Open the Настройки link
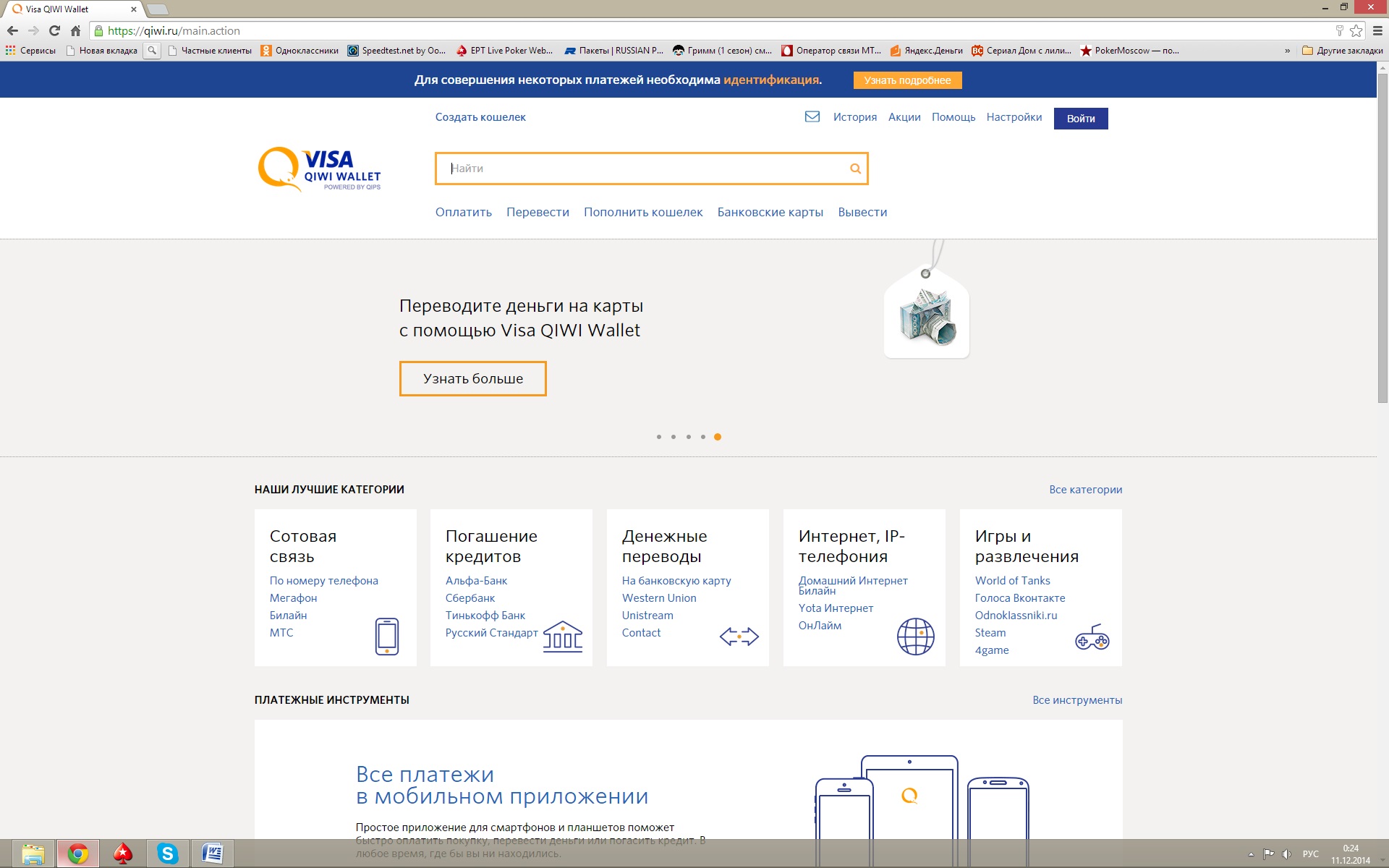 point(1014,117)
